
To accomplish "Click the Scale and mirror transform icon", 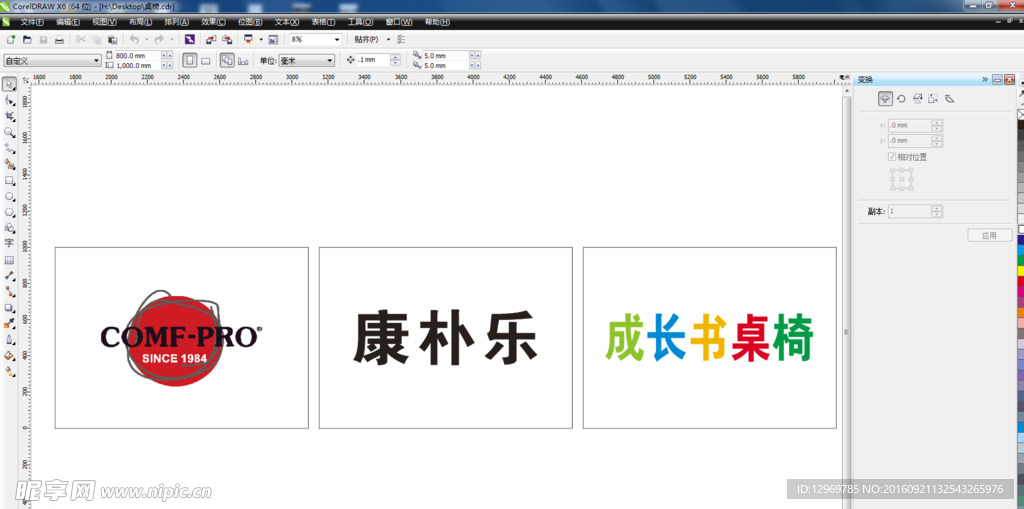I will pos(917,98).
